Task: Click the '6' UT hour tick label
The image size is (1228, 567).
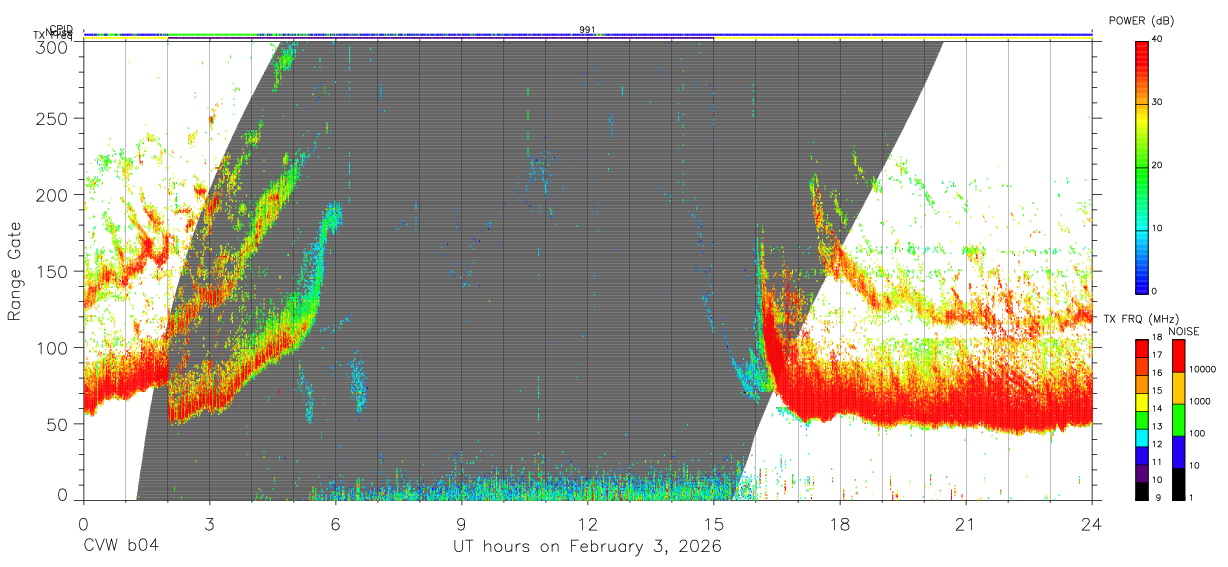Action: [335, 523]
